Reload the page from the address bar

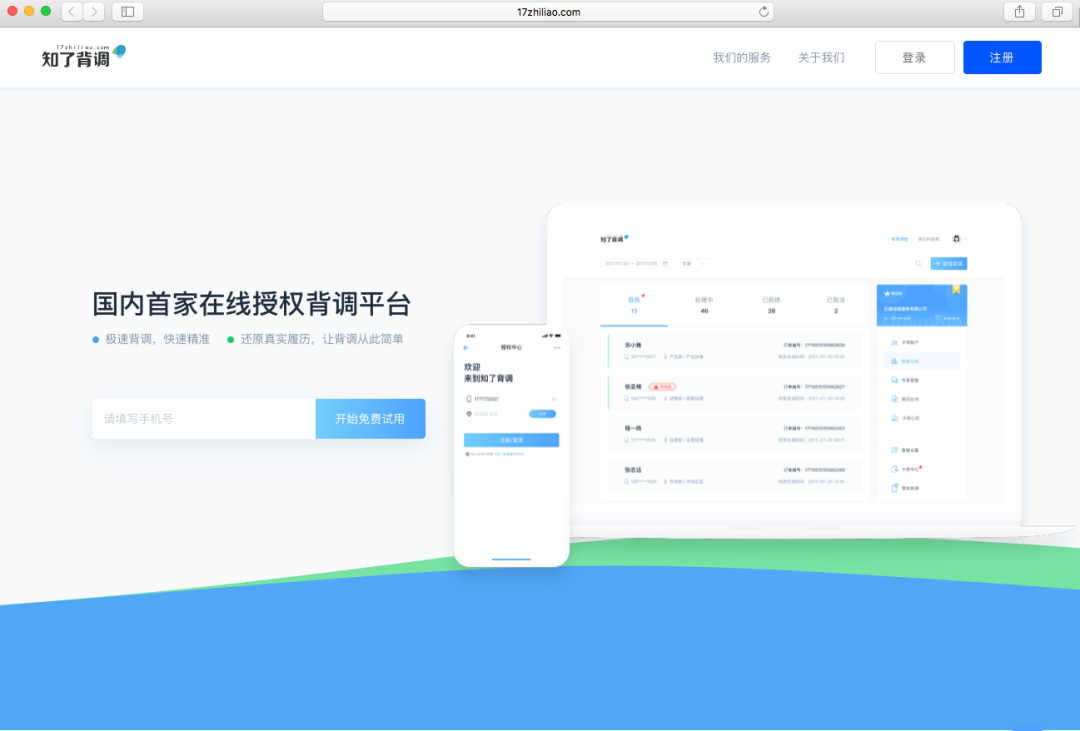click(x=764, y=12)
